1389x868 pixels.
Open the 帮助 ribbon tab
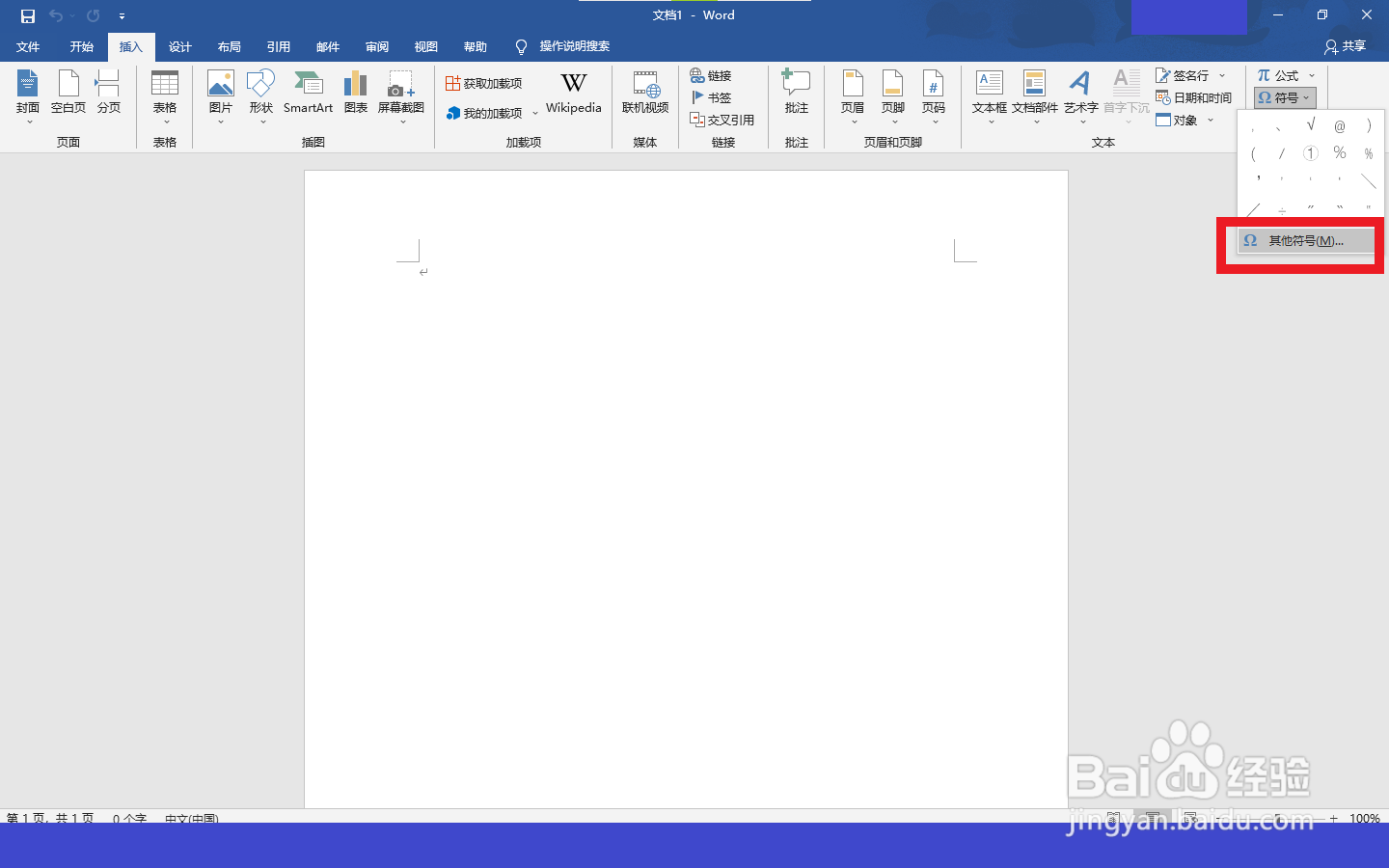pyautogui.click(x=476, y=46)
